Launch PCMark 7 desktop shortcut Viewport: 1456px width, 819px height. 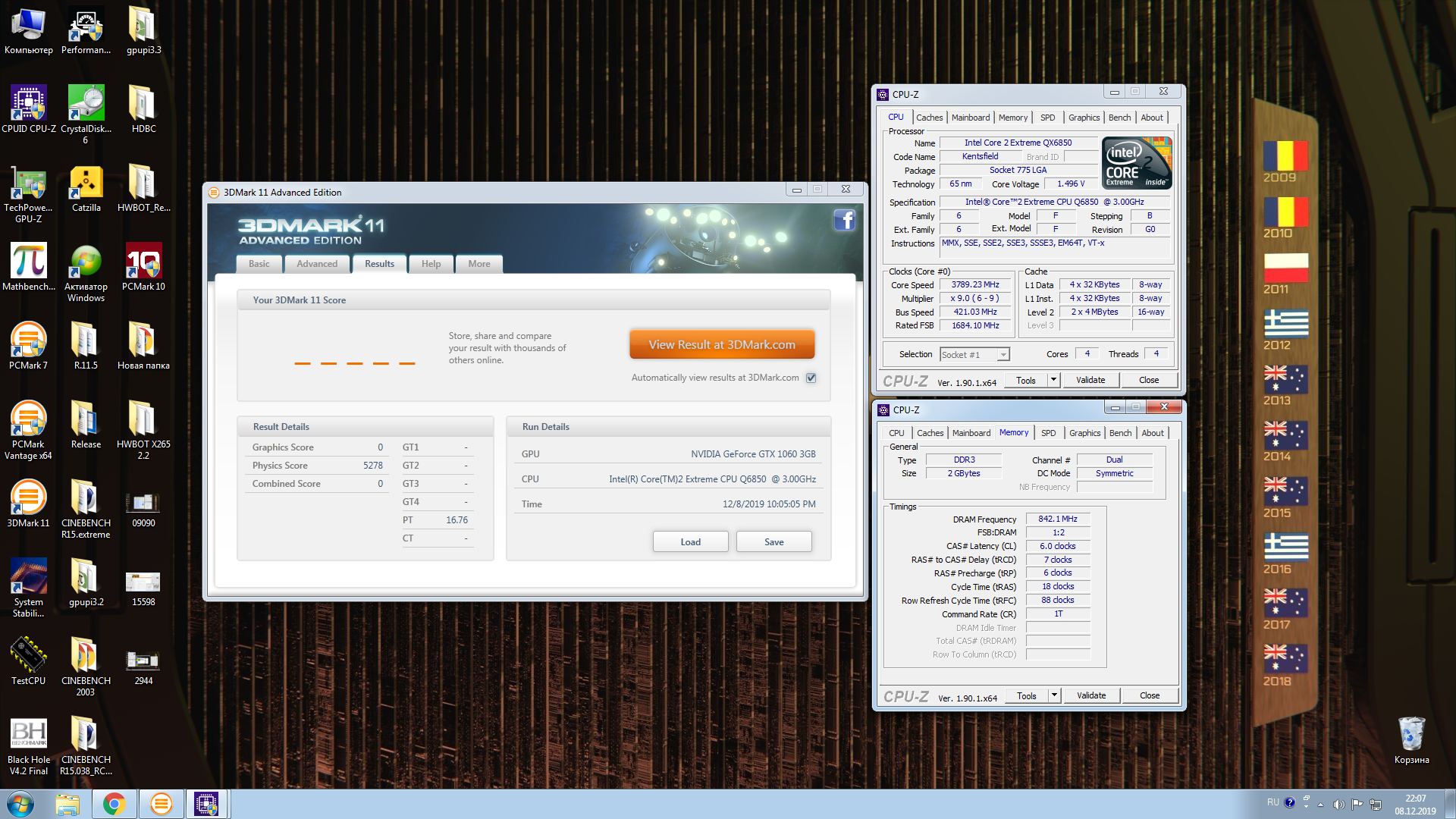click(28, 347)
